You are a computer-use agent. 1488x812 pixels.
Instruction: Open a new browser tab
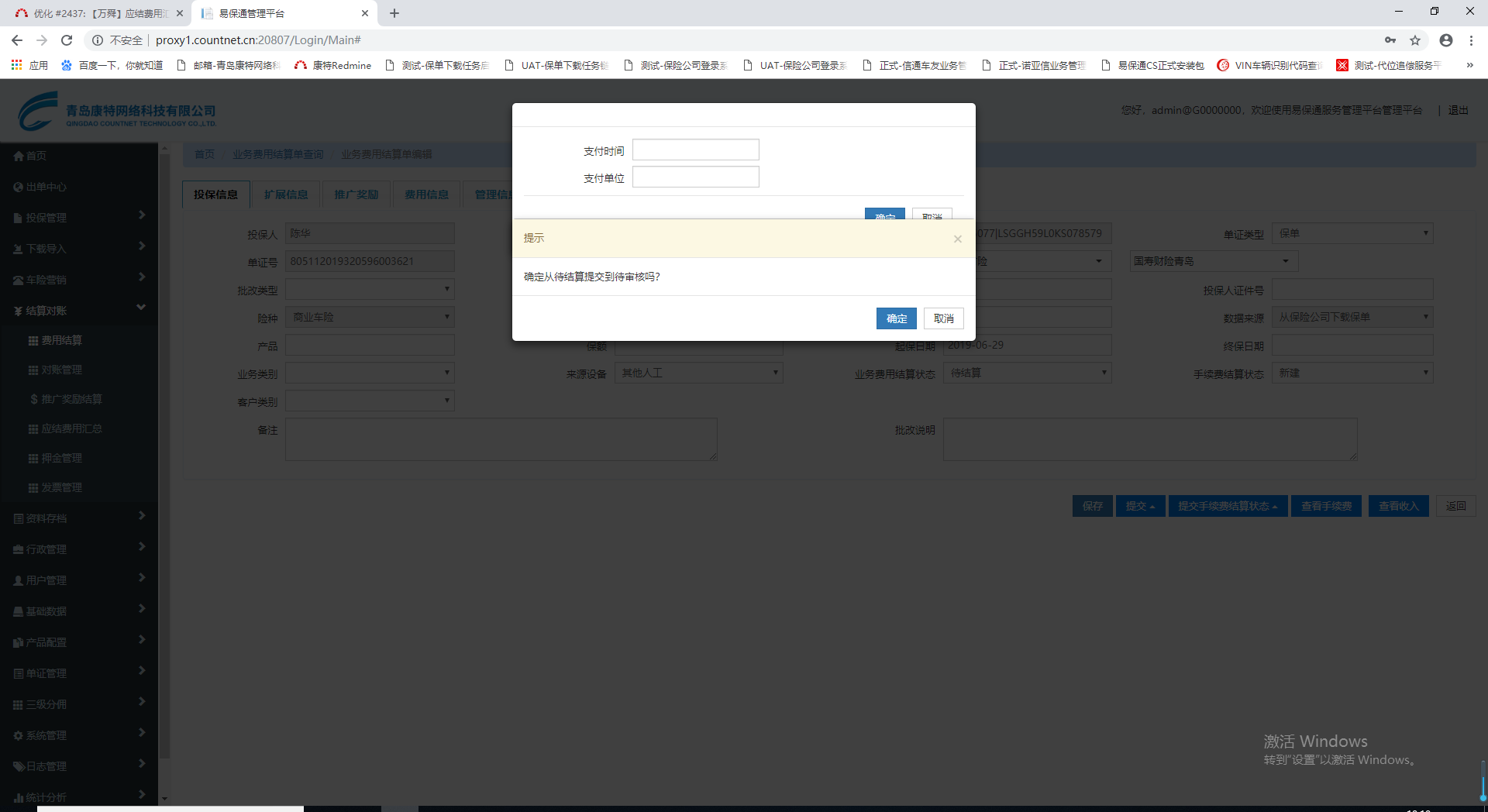point(394,13)
